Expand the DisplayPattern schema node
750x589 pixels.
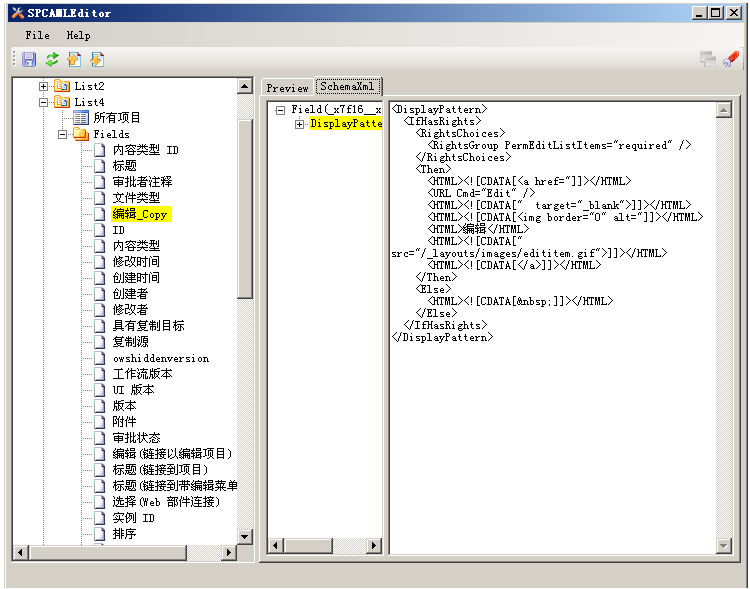coord(299,124)
